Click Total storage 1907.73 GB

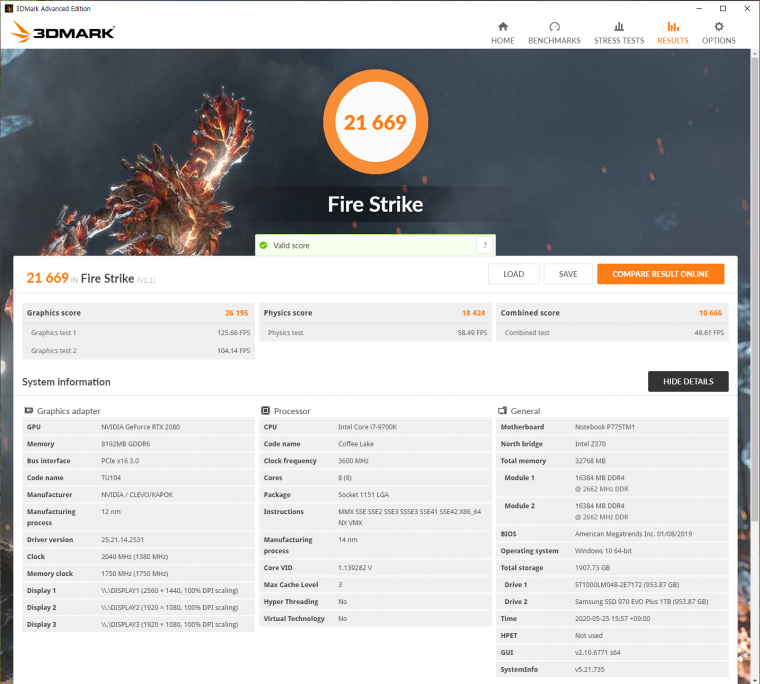point(592,568)
